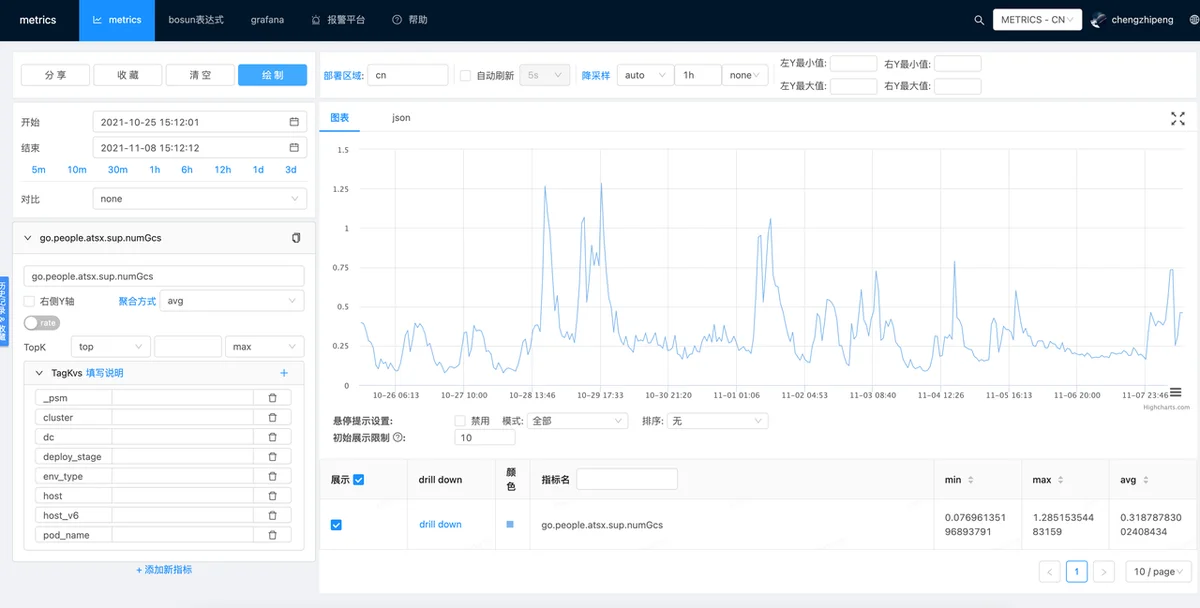Screen dimensions: 1200x608
Task: Remove the deploy_stage tag row
Action: click(272, 456)
